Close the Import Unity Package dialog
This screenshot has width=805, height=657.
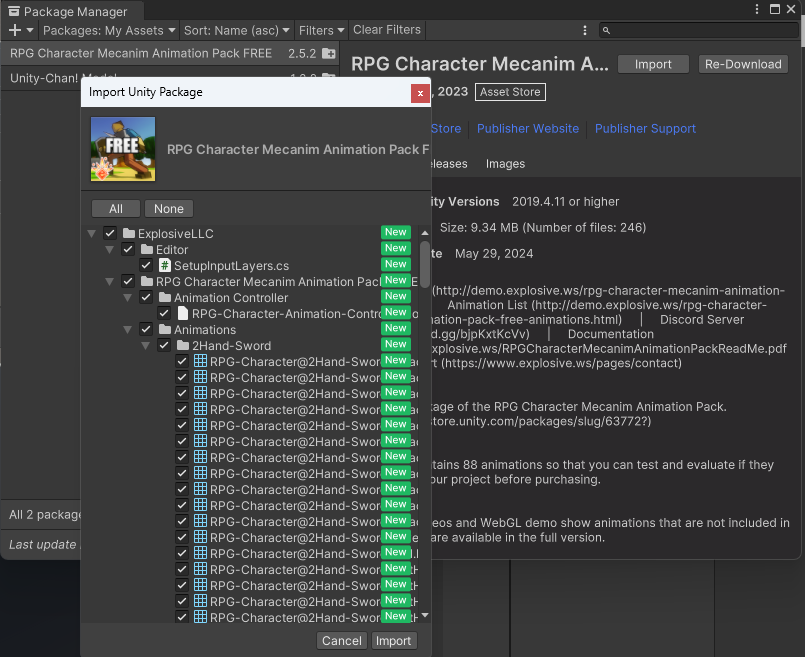420,93
